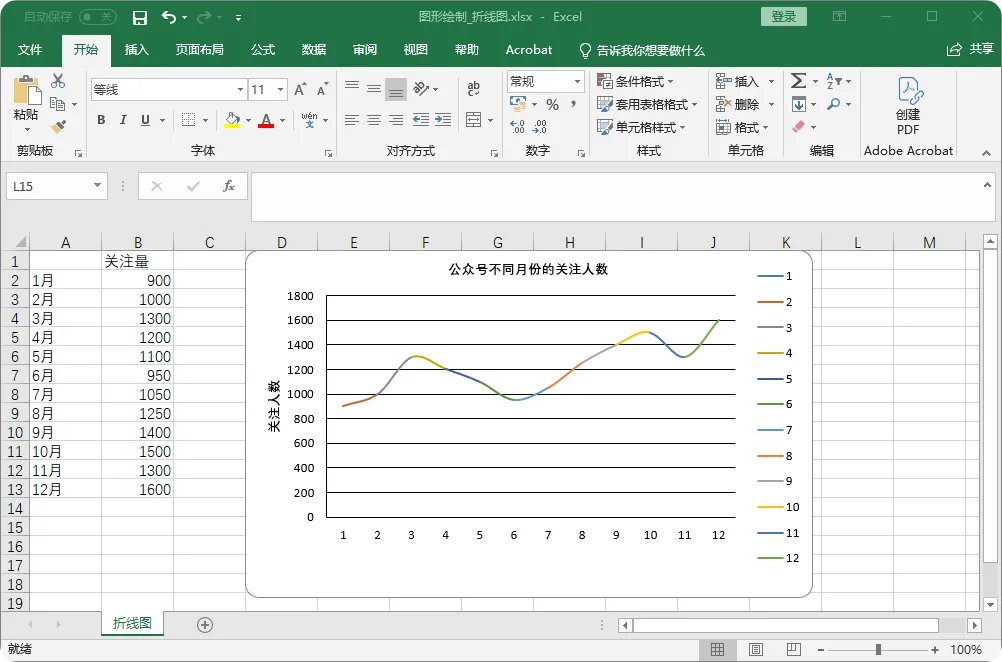Open the 插入 cells dropdown in ribbon

tap(771, 81)
